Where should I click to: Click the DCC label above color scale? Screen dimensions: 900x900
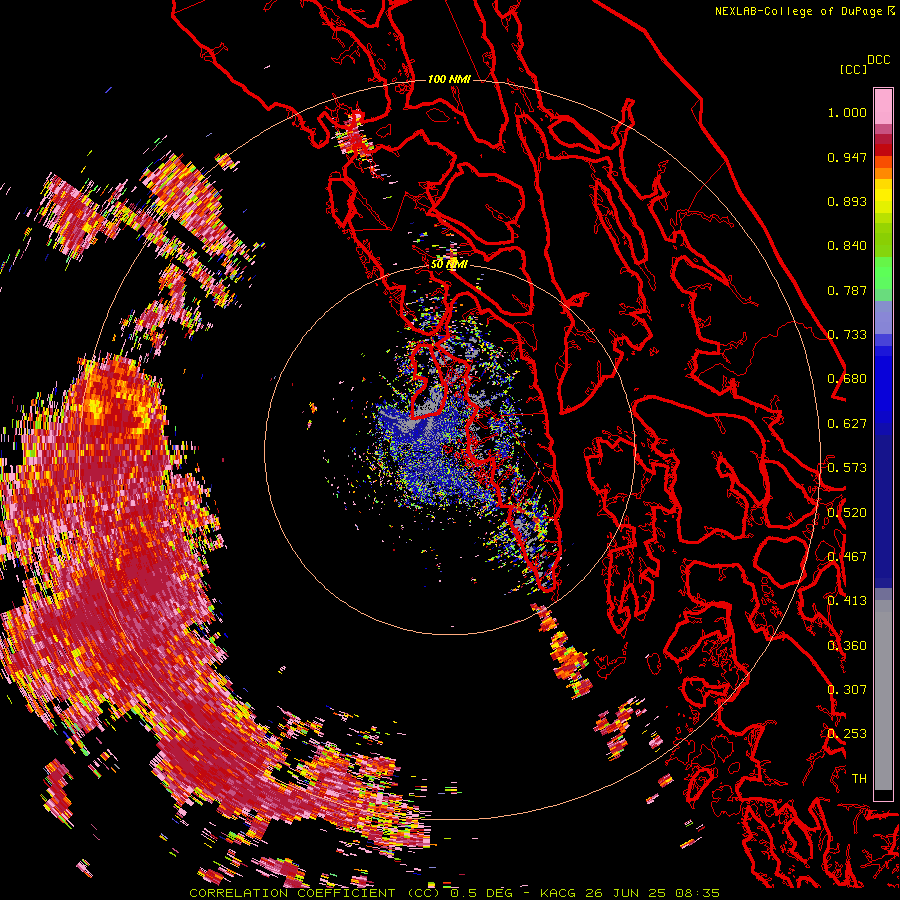pos(878,60)
